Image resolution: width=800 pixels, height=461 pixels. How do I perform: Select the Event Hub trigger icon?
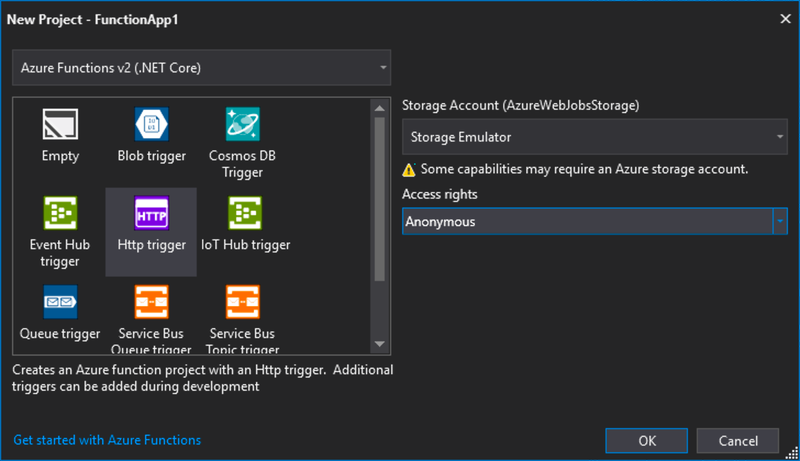click(x=60, y=213)
